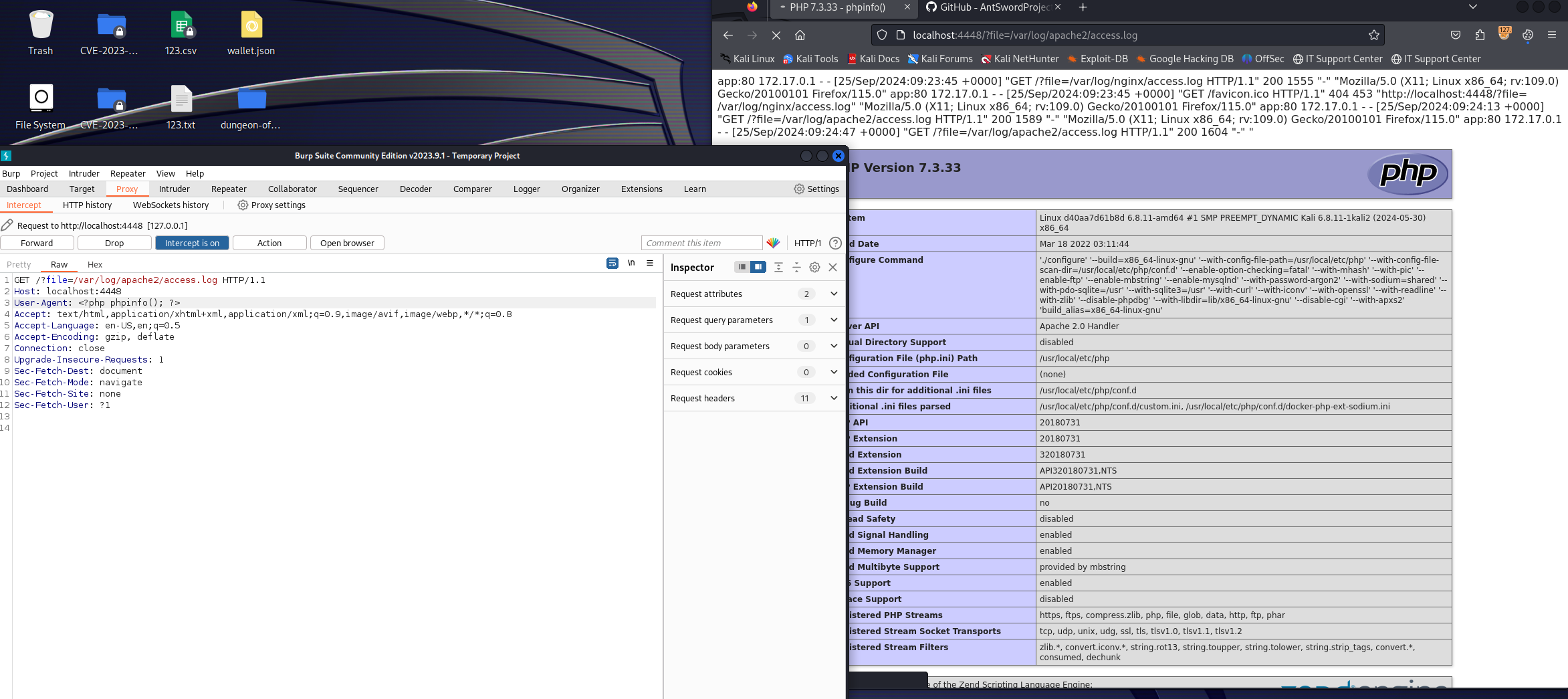
Task: Open the extension icon with 127 badge
Action: tap(1504, 33)
